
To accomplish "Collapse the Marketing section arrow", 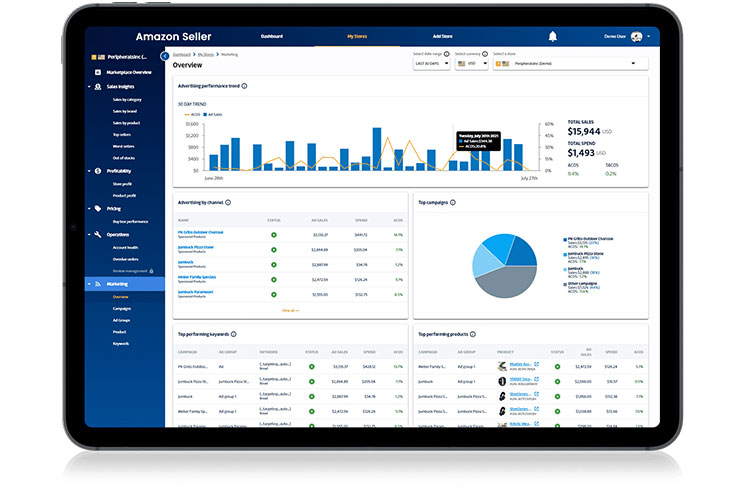I will click(89, 284).
